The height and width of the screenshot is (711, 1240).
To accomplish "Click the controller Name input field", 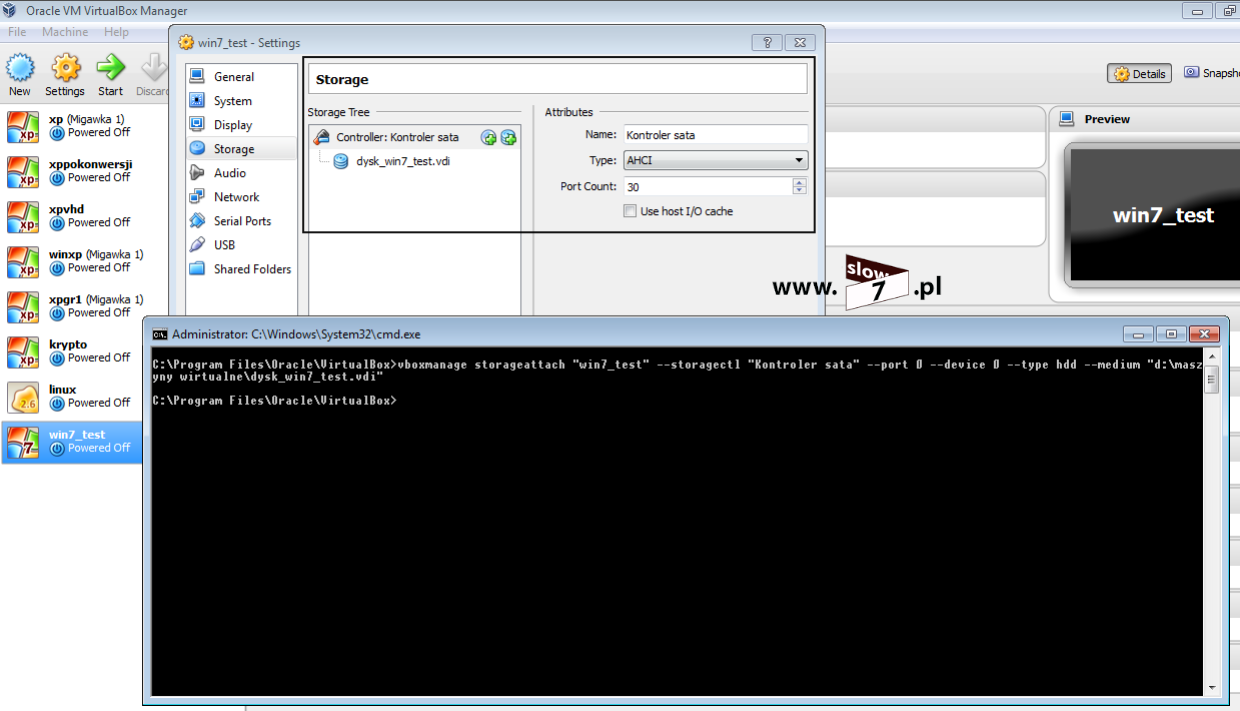I will [715, 135].
